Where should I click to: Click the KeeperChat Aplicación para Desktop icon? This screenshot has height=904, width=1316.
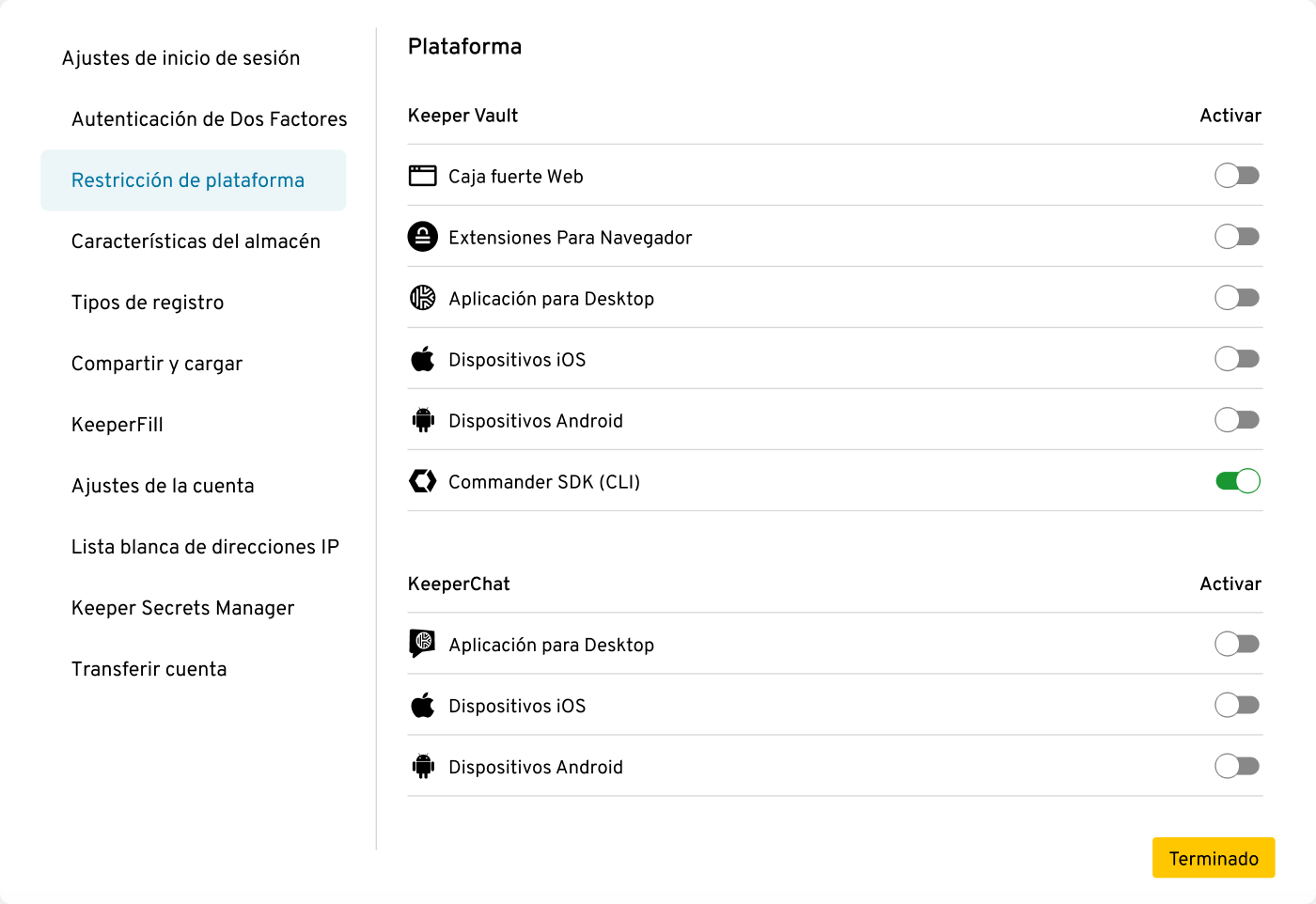click(x=423, y=644)
